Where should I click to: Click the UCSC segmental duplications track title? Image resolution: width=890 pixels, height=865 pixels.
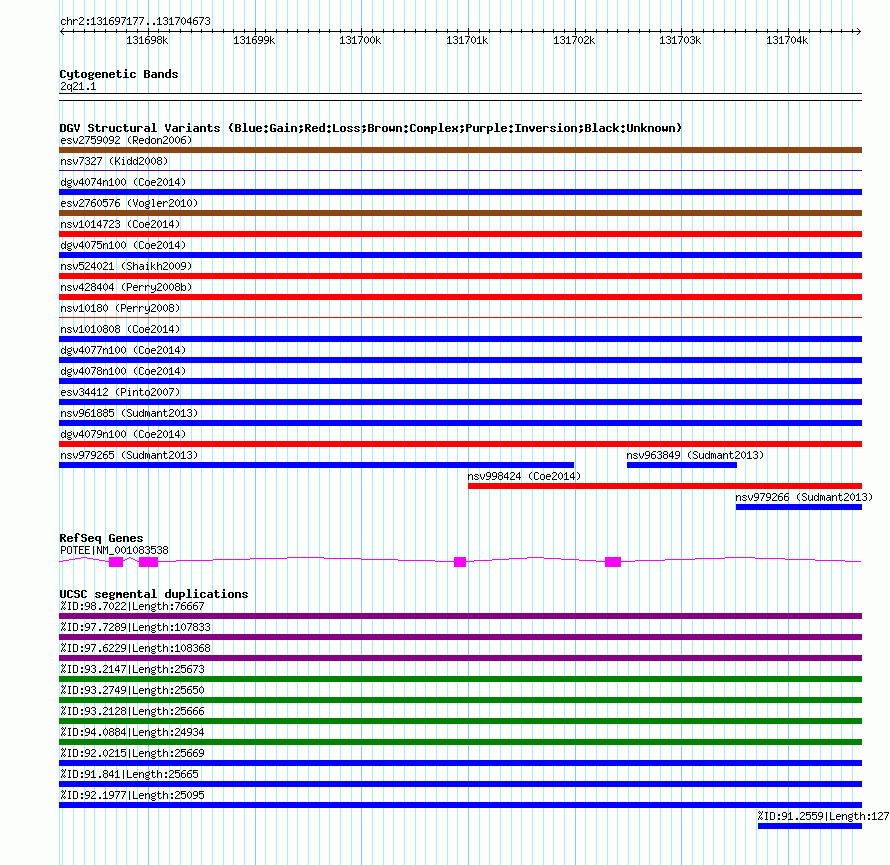pyautogui.click(x=154, y=594)
